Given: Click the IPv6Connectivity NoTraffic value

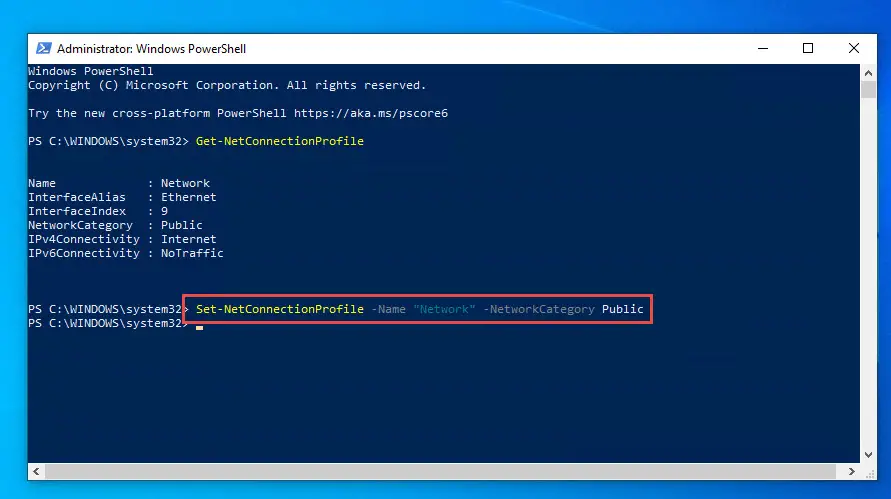Looking at the screenshot, I should [192, 253].
